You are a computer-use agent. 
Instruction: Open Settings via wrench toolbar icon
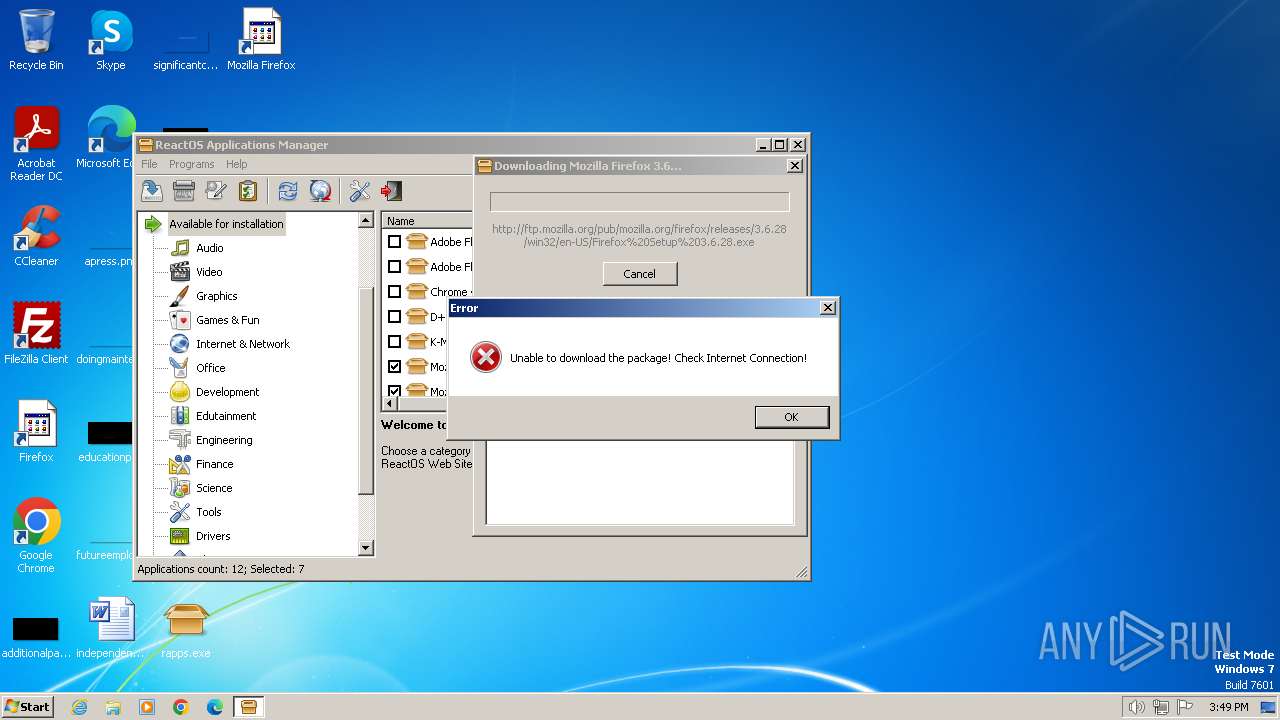pos(360,191)
